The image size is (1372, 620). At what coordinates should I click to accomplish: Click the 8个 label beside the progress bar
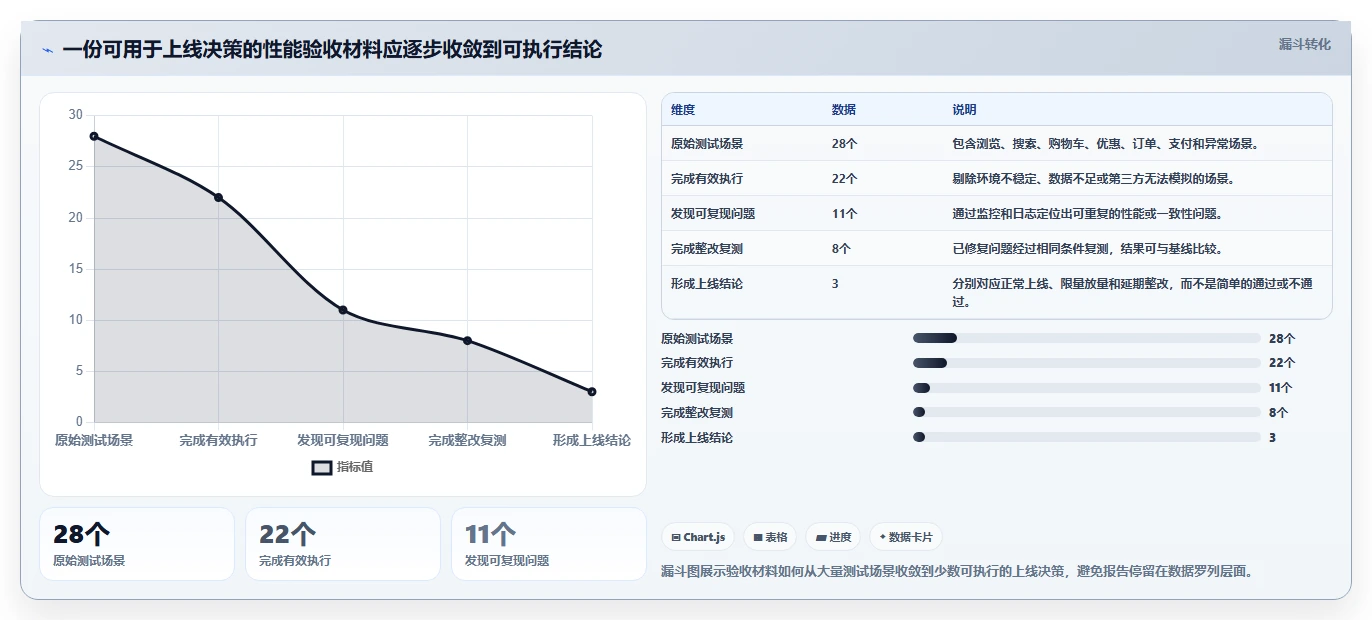(x=1279, y=412)
